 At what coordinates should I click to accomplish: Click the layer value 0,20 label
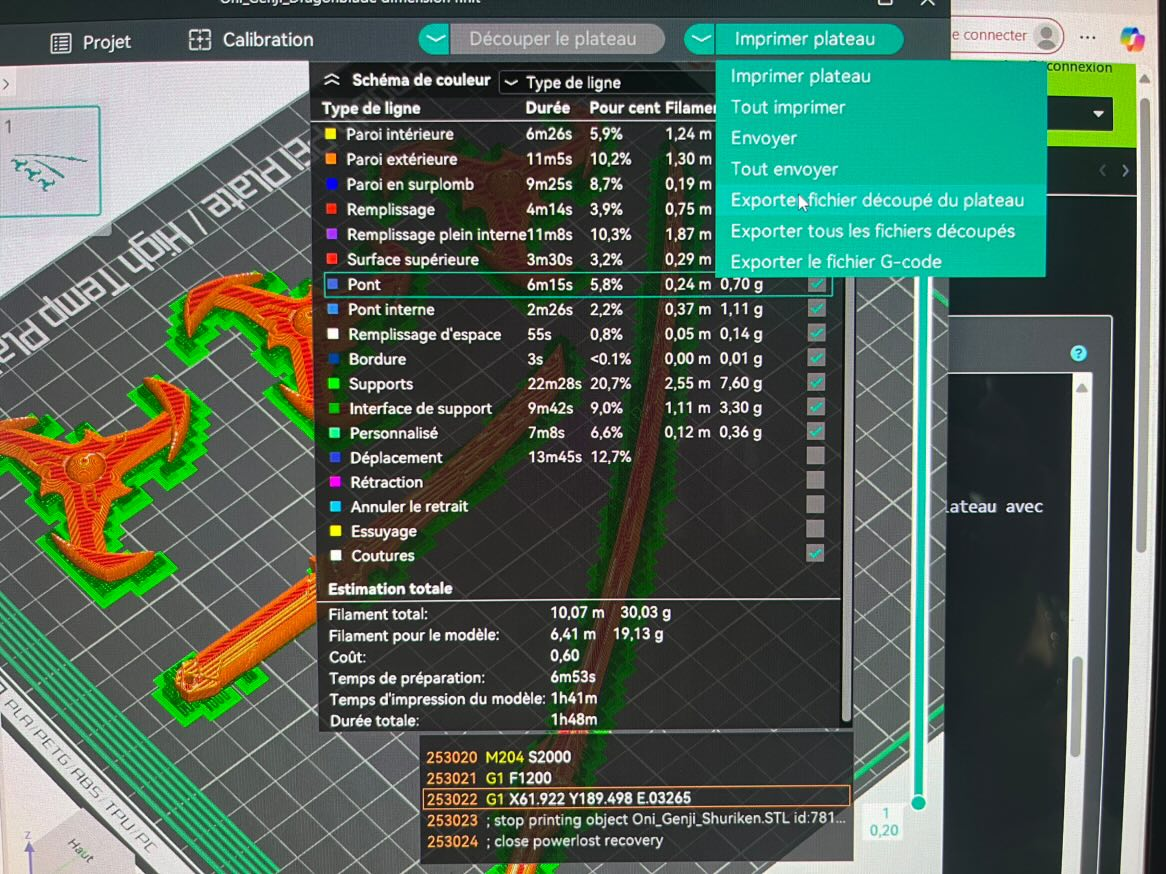[884, 830]
